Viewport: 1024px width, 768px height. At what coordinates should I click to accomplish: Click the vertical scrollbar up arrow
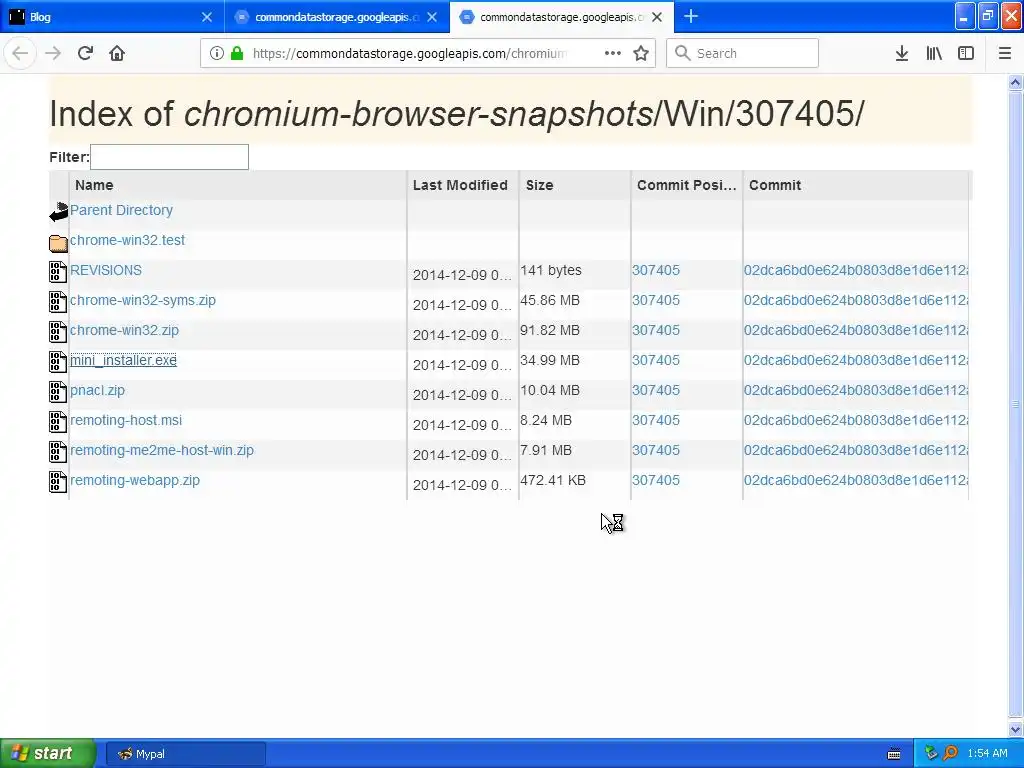[1016, 82]
